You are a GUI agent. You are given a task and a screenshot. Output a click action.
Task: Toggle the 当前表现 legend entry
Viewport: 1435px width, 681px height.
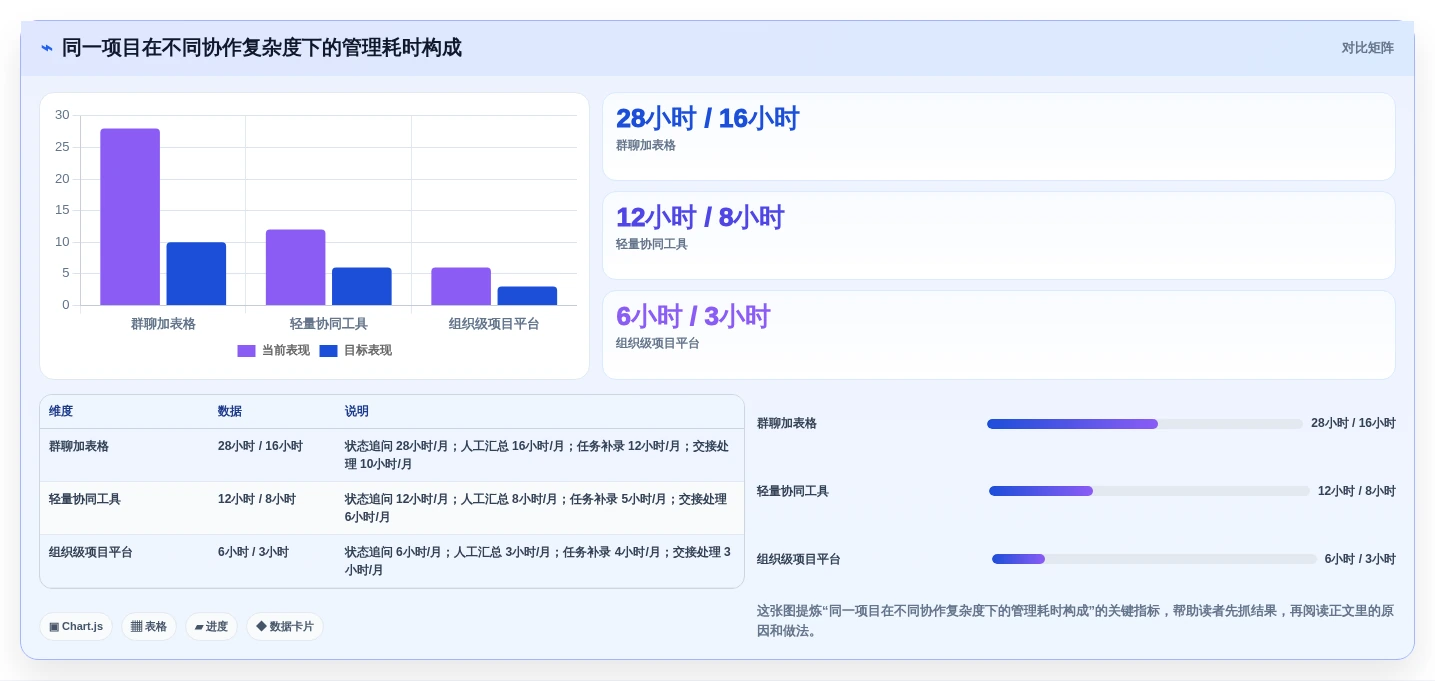273,351
